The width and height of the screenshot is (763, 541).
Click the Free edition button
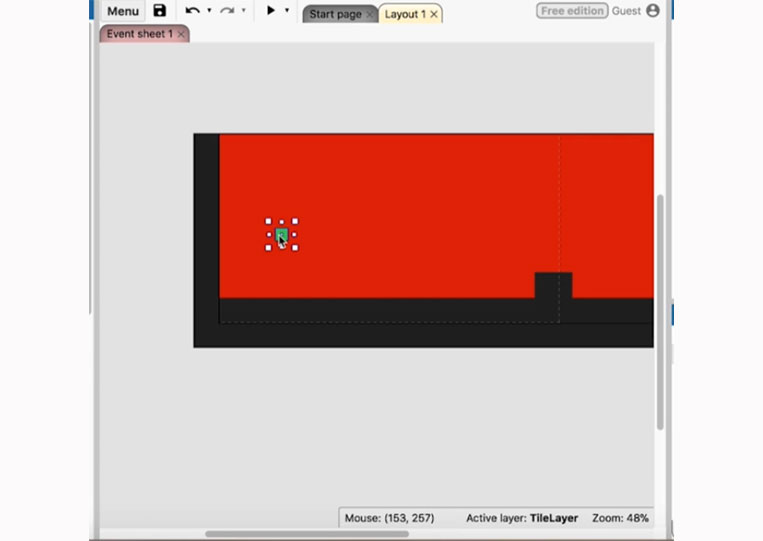click(572, 11)
